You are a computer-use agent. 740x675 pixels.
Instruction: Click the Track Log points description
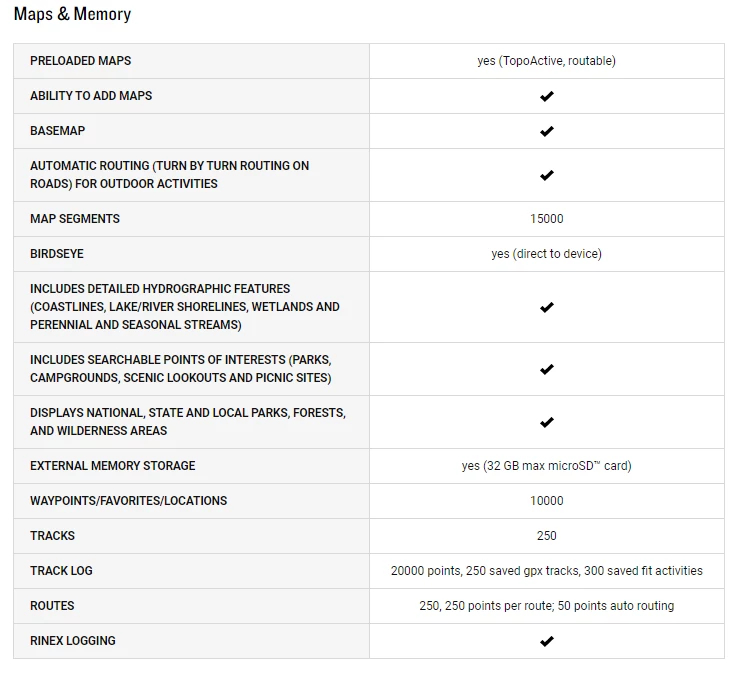(546, 571)
